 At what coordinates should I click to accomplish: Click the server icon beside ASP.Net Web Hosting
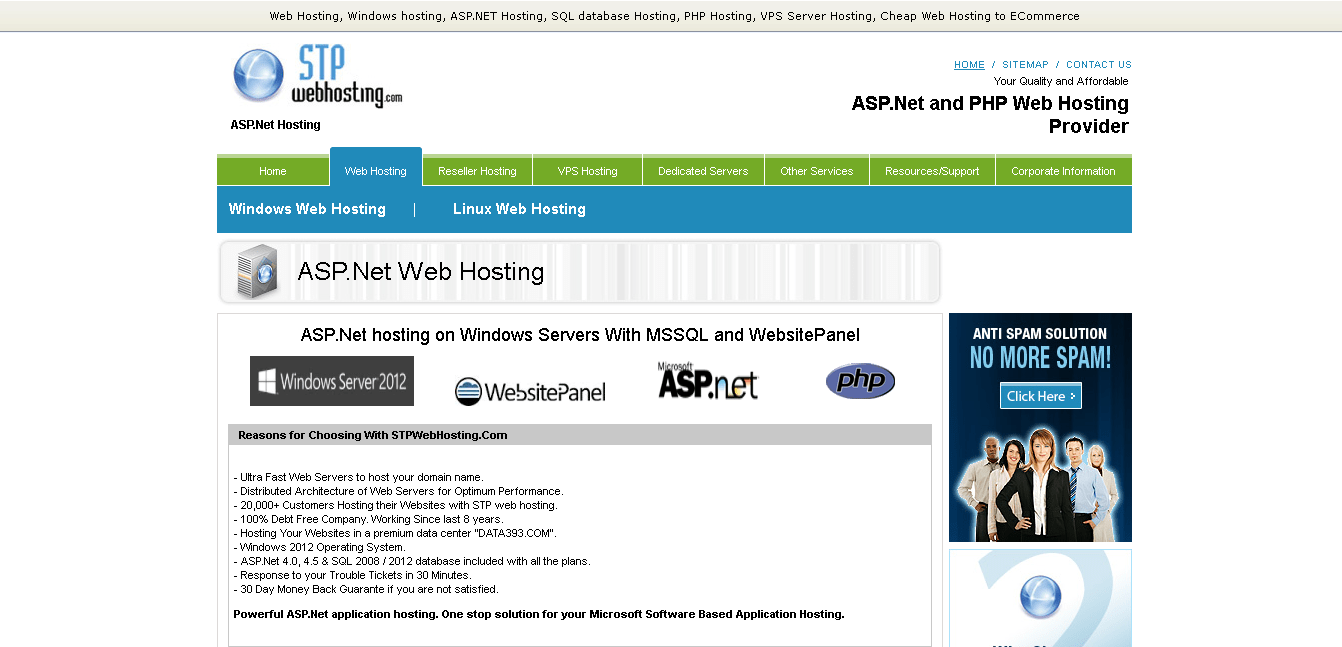[257, 272]
